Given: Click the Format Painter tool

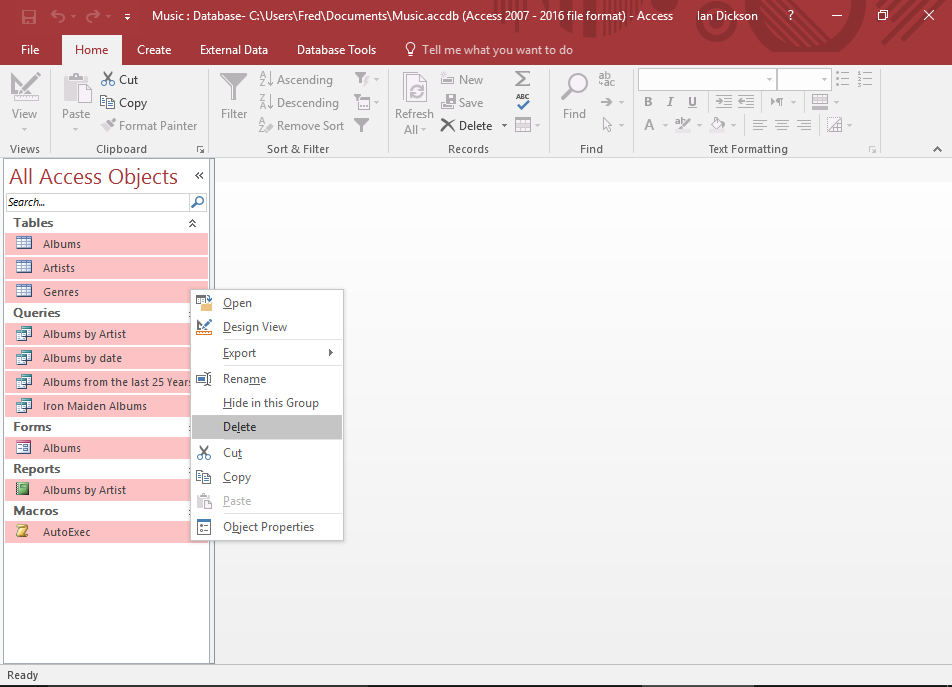Looking at the screenshot, I should [x=149, y=126].
